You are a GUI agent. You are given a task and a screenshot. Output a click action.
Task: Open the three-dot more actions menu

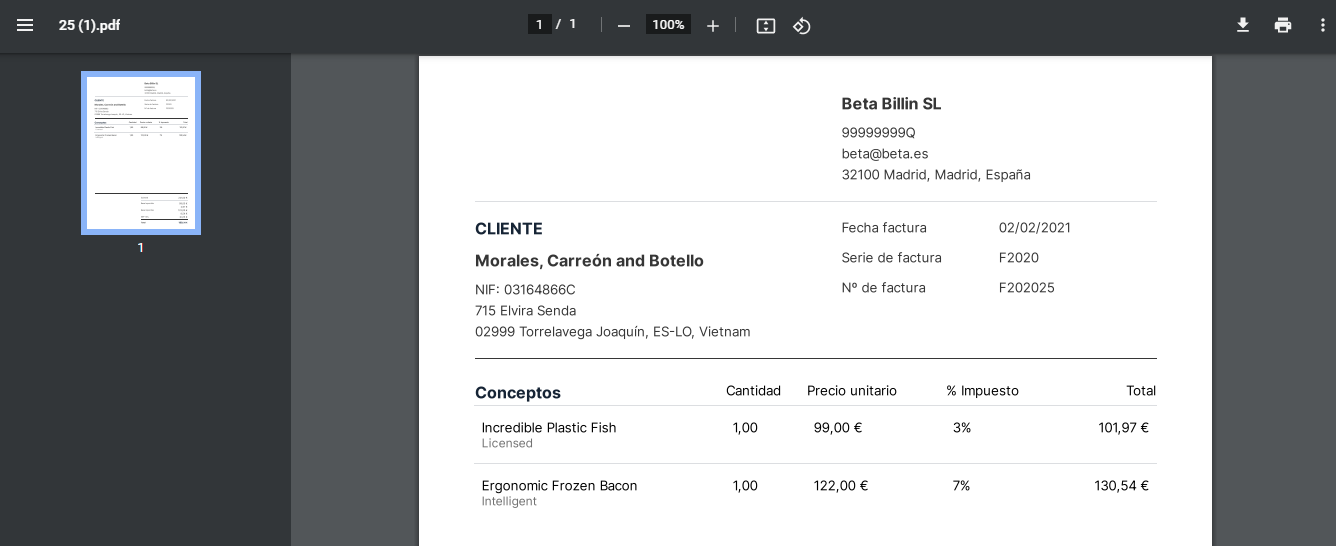click(x=1323, y=25)
